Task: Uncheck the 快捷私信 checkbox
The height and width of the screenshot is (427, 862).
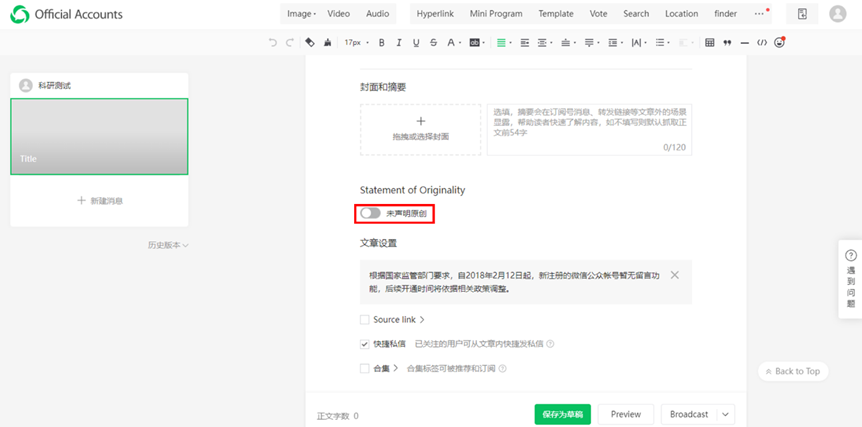Action: 365,344
